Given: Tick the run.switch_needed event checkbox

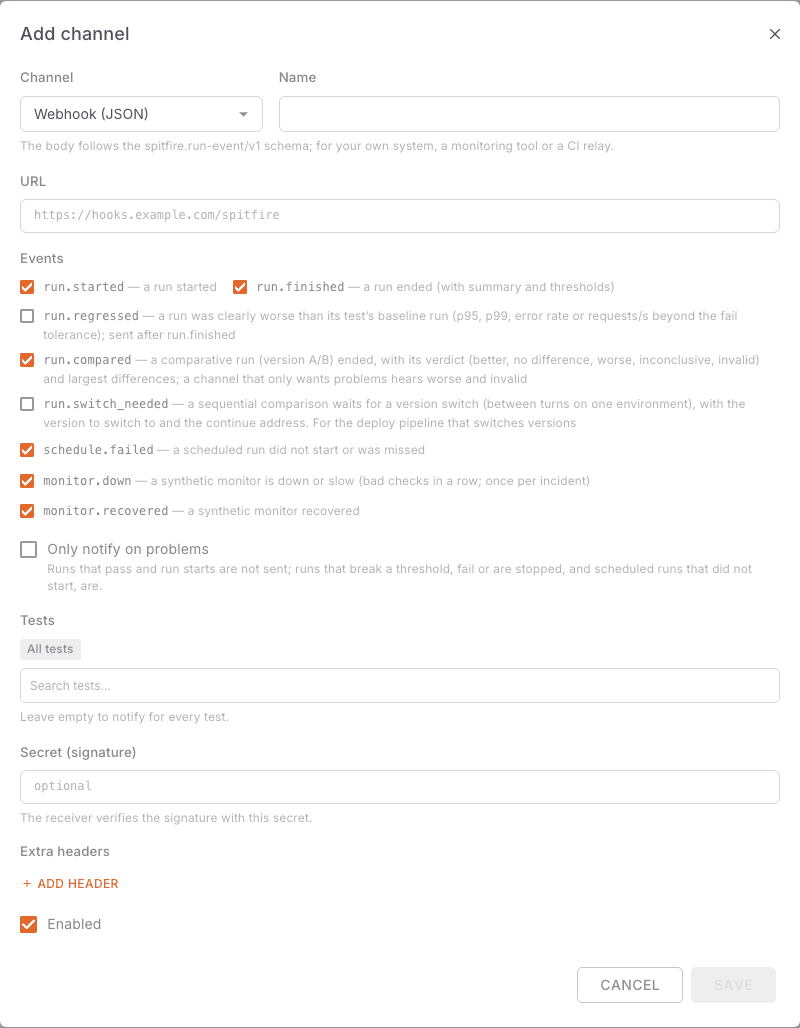Looking at the screenshot, I should click(x=27, y=404).
